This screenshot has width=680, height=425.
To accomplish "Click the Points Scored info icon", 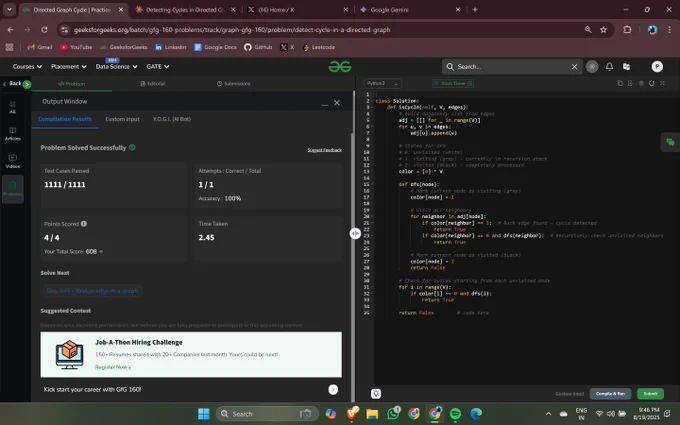I will point(84,224).
